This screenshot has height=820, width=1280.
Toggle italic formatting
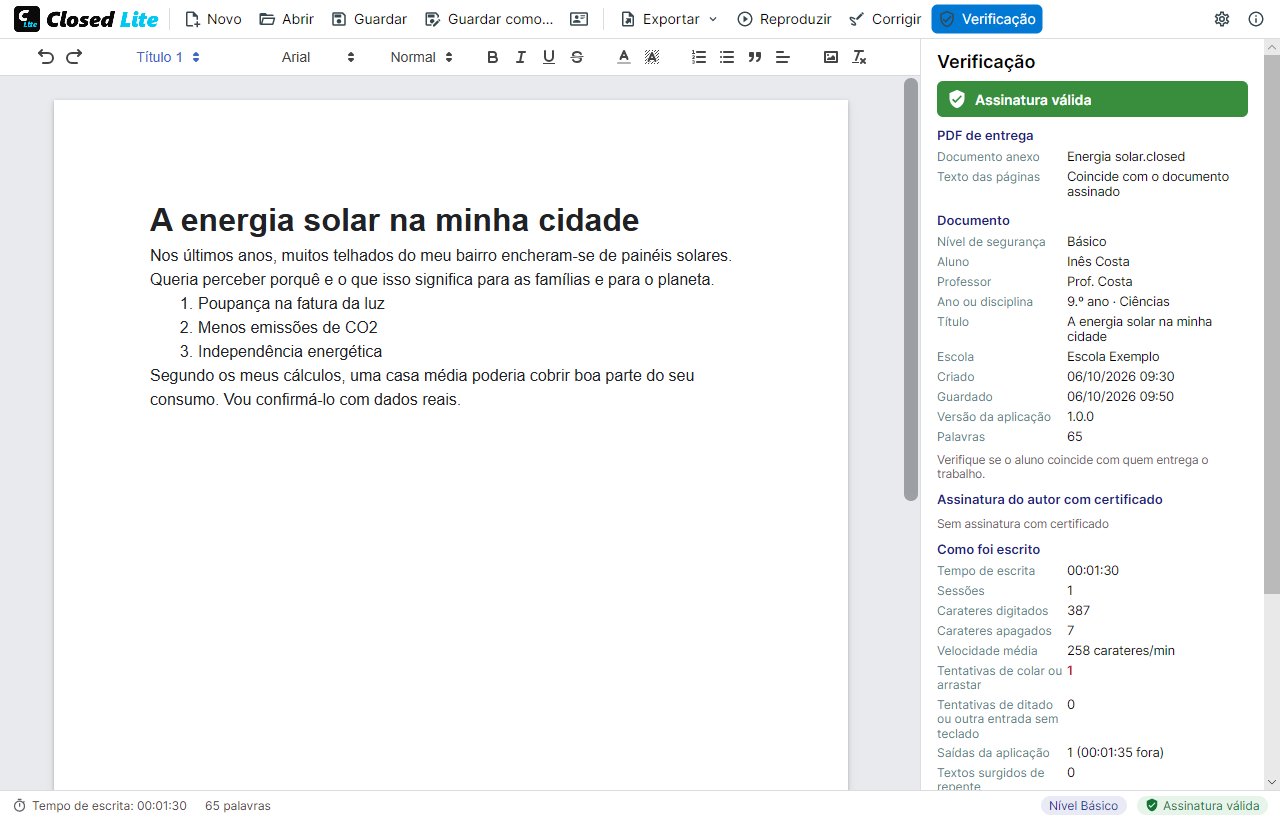click(520, 57)
